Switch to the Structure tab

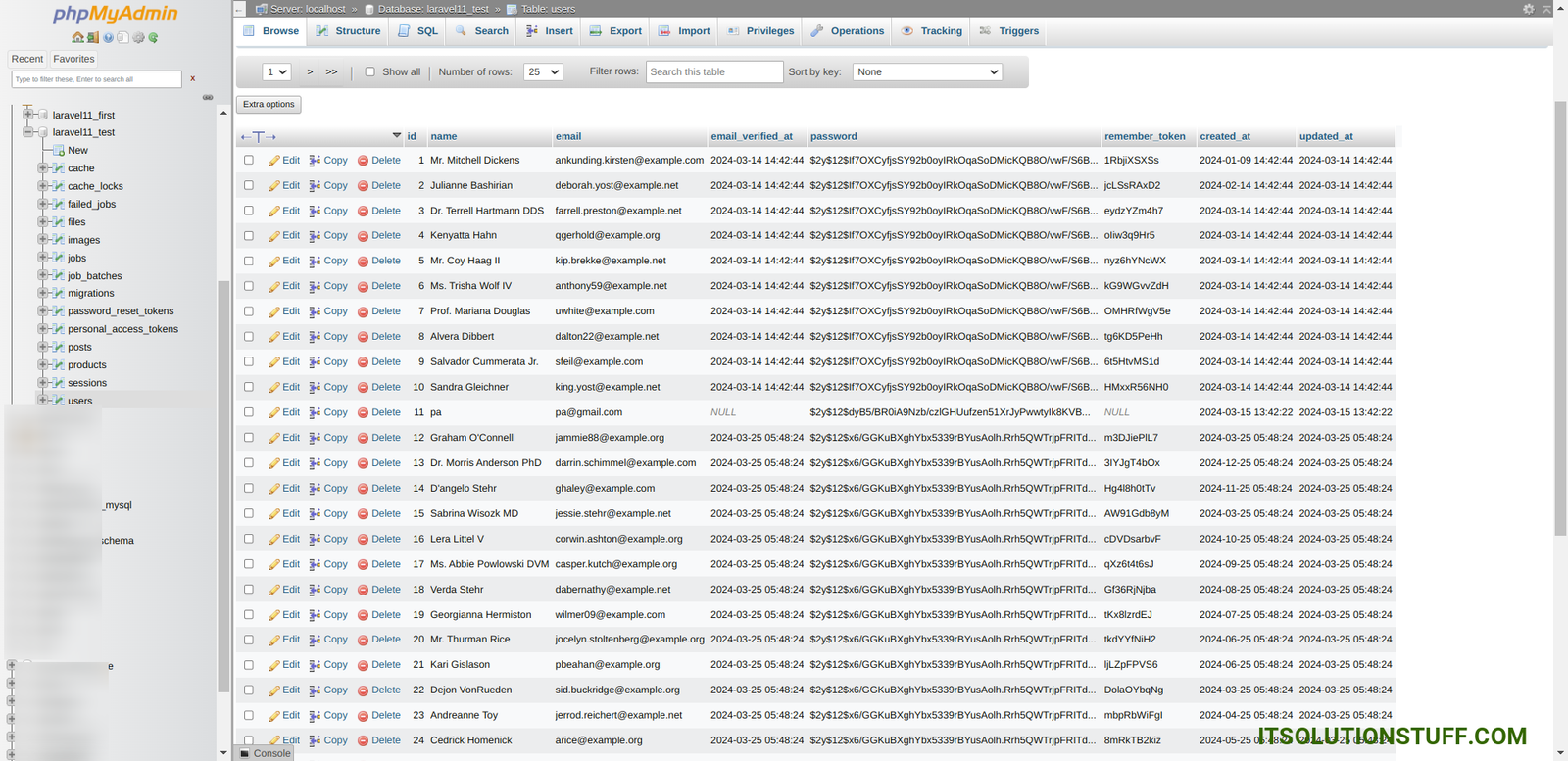[x=348, y=31]
